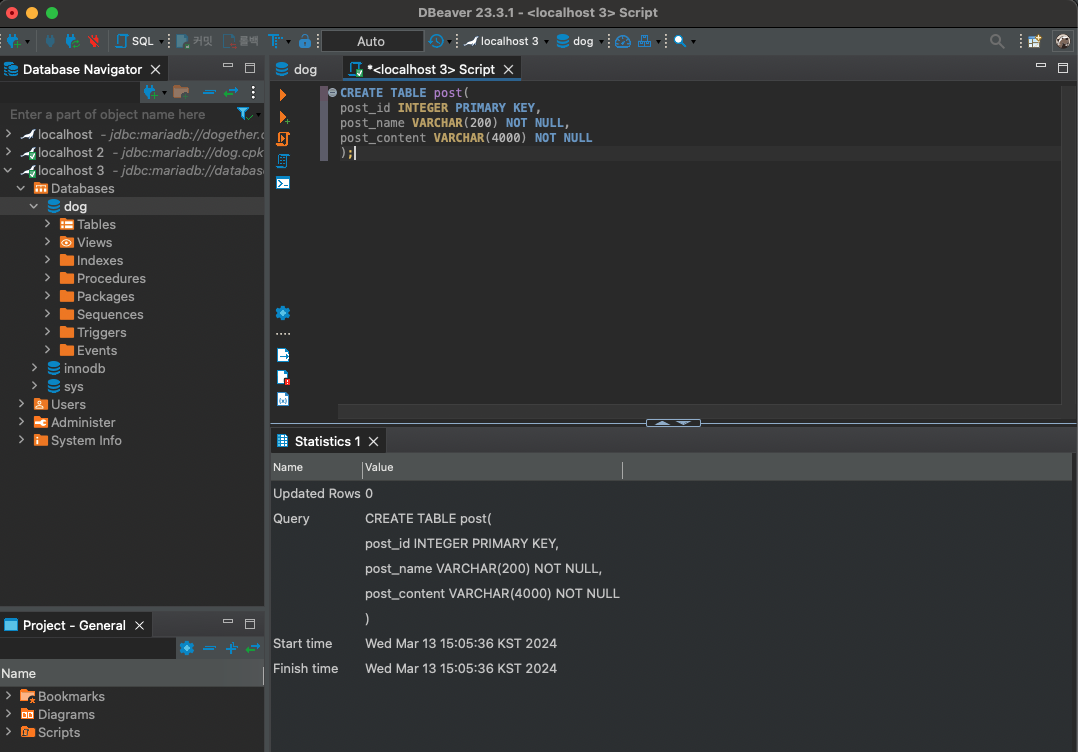Click the Transaction log history clock icon

pyautogui.click(x=436, y=41)
